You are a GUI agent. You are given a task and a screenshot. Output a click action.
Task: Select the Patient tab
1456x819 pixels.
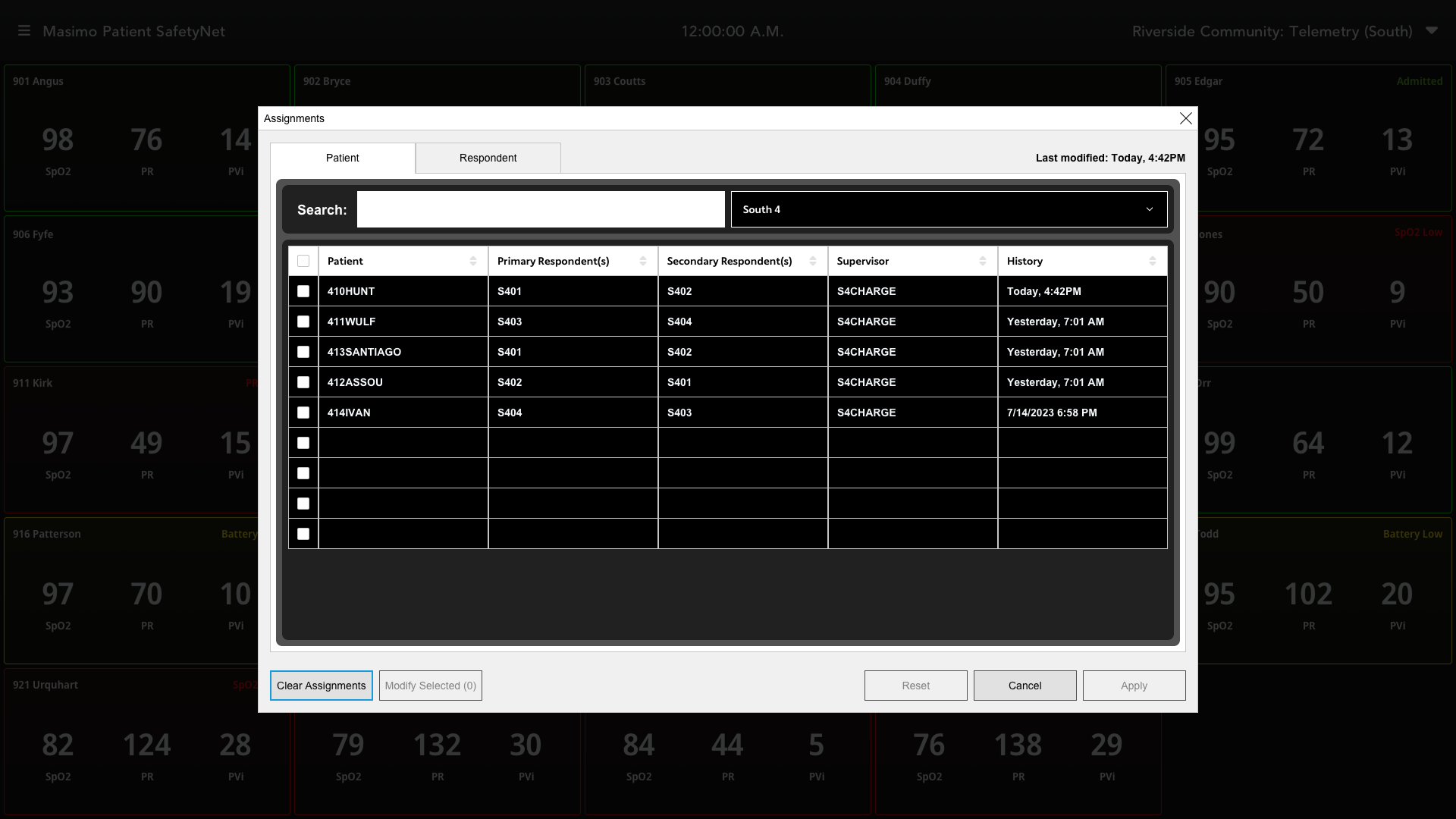tap(343, 158)
